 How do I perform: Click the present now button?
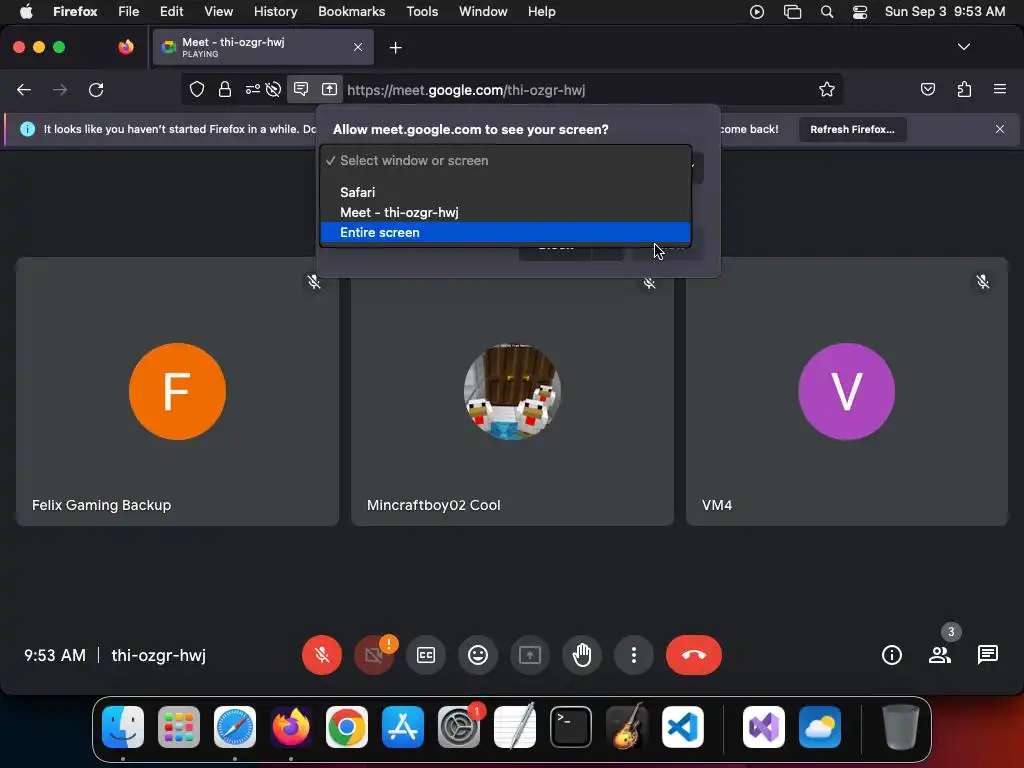coord(530,655)
